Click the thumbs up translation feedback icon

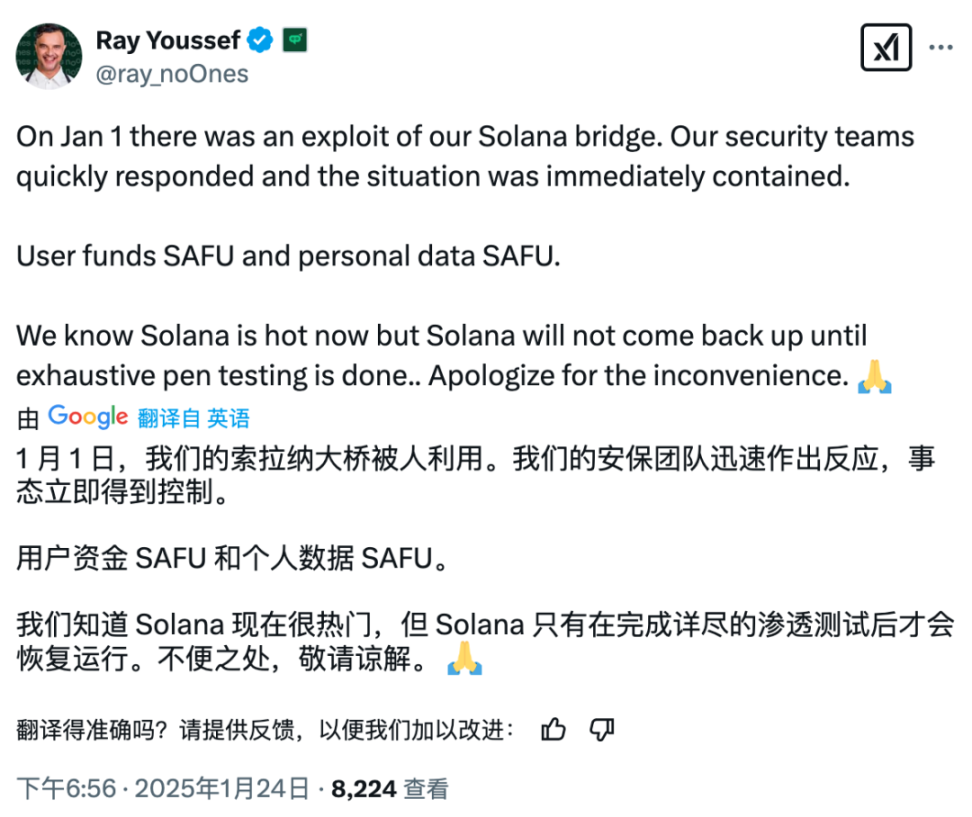click(x=553, y=730)
